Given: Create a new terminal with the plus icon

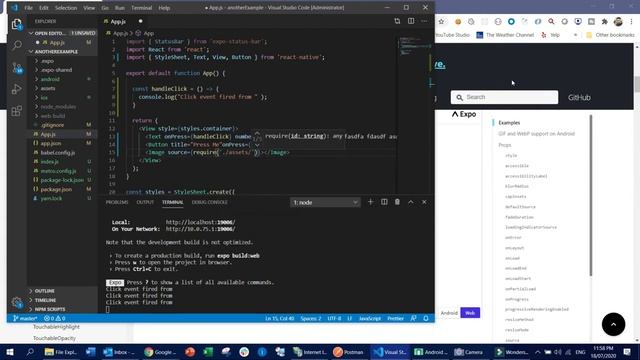Looking at the screenshot, I should coord(371,202).
